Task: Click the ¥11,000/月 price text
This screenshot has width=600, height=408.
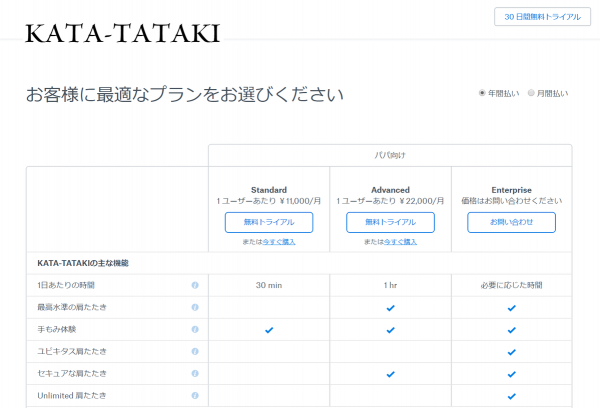Action: (300, 201)
